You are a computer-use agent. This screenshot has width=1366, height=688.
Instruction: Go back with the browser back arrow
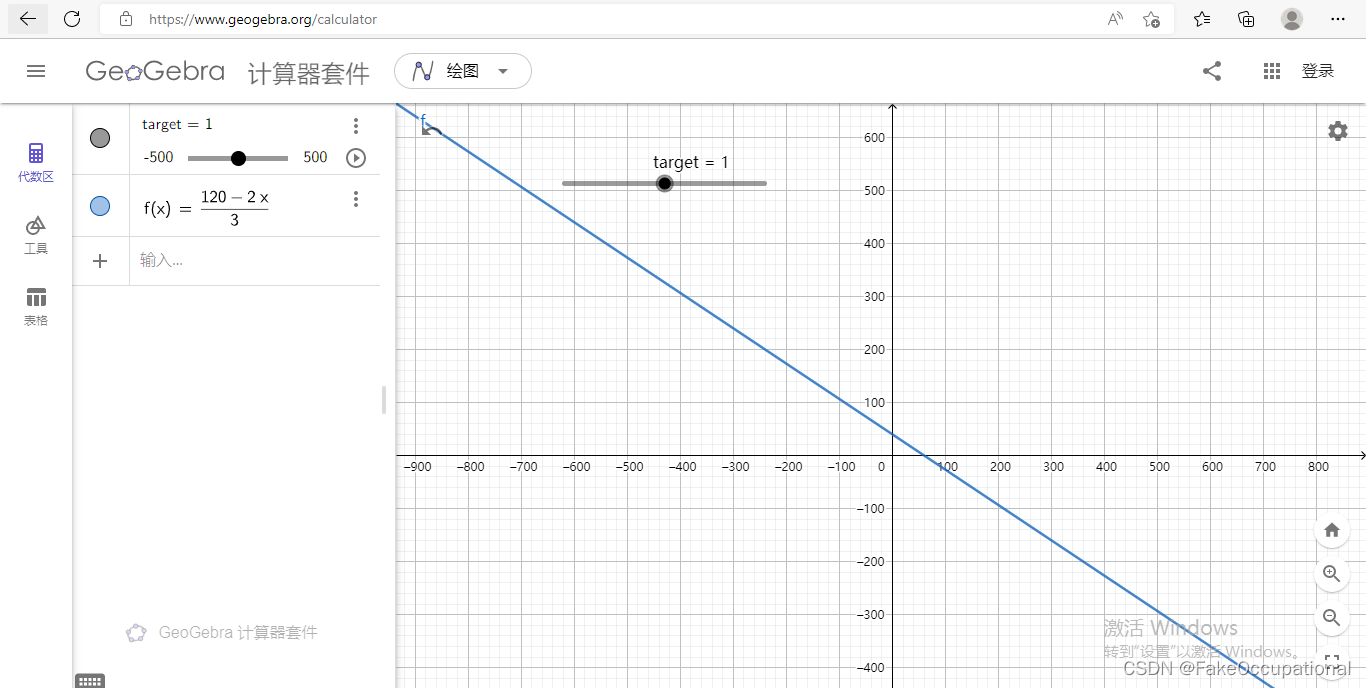[x=27, y=19]
